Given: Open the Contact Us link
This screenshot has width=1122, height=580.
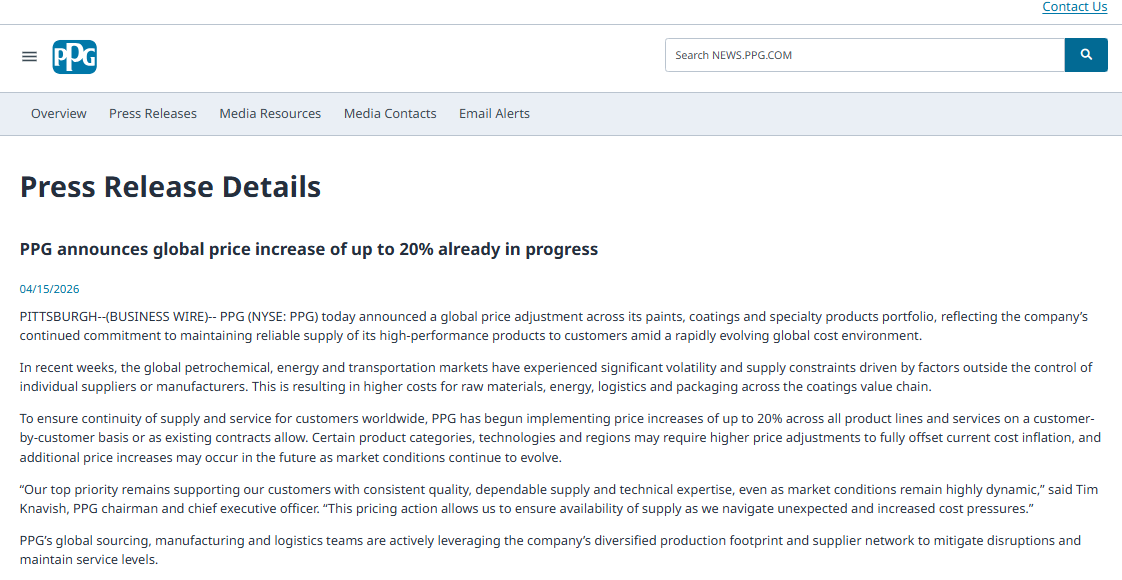Looking at the screenshot, I should 1074,7.
